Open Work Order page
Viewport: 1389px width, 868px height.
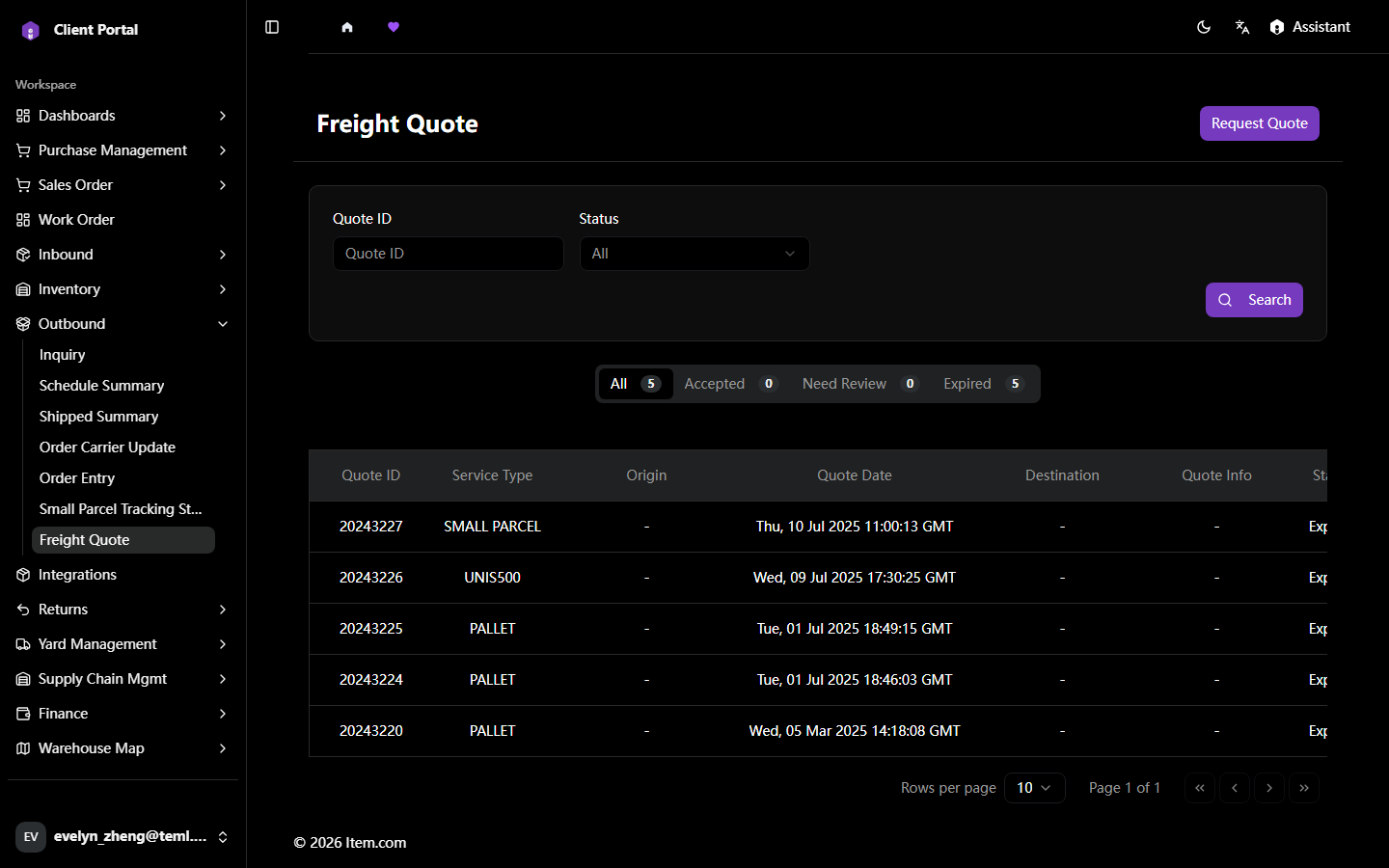(x=123, y=220)
